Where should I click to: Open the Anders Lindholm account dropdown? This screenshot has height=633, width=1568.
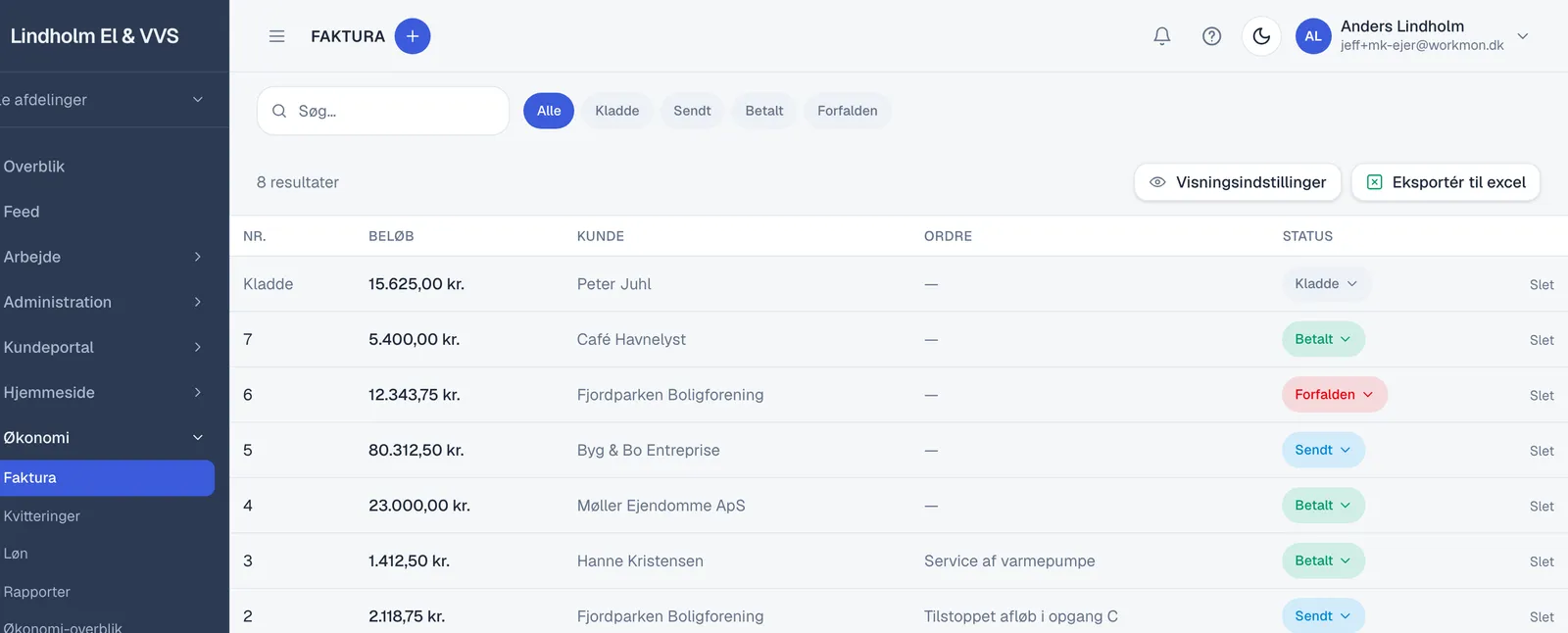pos(1523,36)
